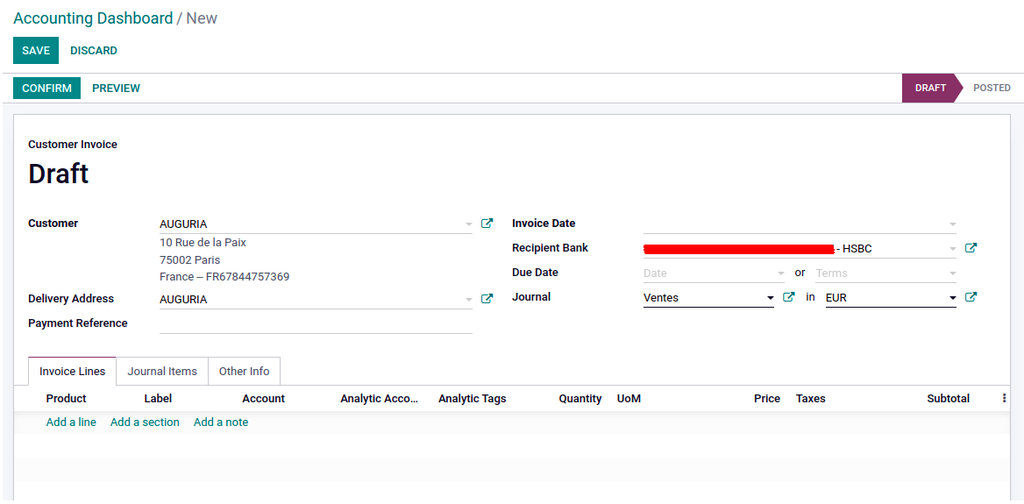Open Customer AUGURIA external link icon

[487, 223]
